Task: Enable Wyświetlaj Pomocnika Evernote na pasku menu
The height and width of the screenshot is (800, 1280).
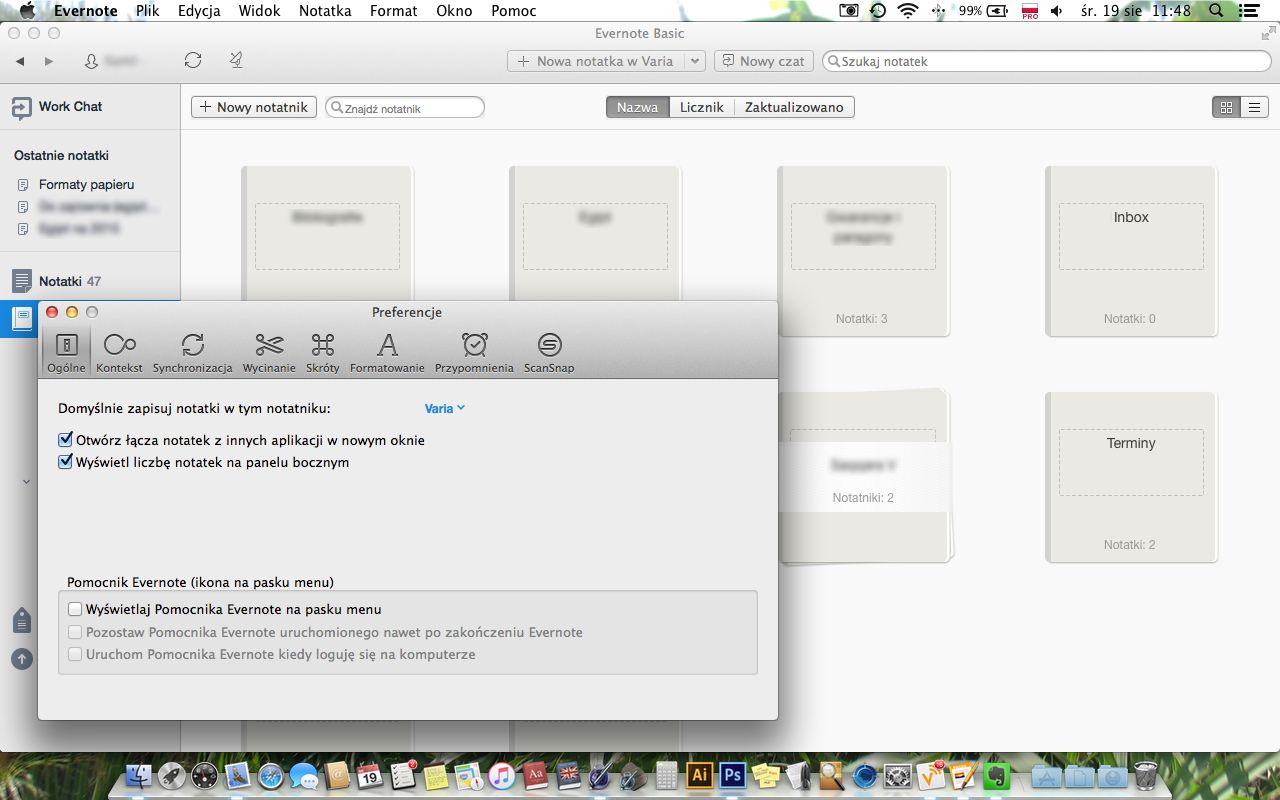Action: point(75,608)
